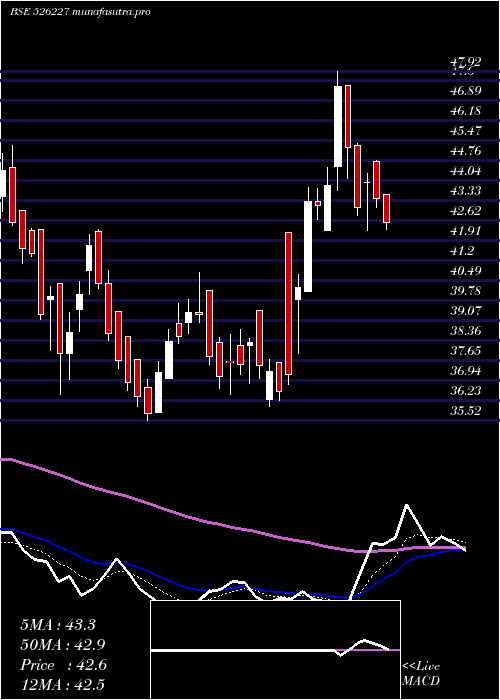Select the 42.62 price level label
The width and height of the screenshot is (500, 700).
tap(466, 211)
